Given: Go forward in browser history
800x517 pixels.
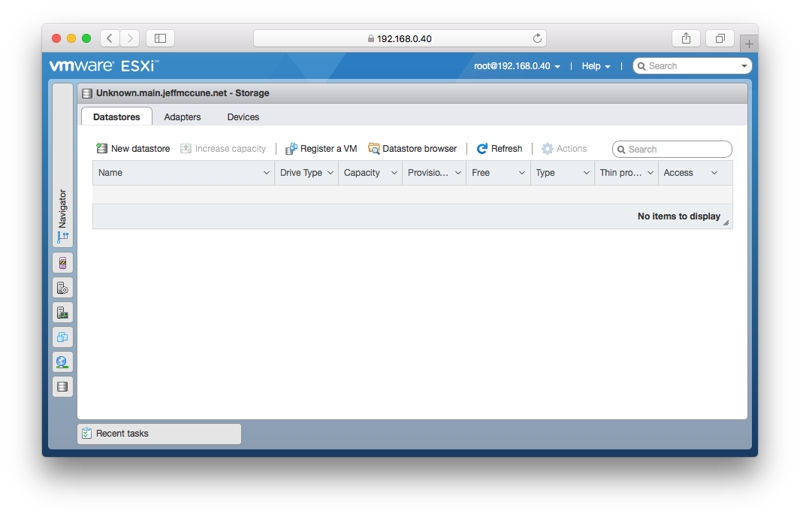Looking at the screenshot, I should coord(130,38).
